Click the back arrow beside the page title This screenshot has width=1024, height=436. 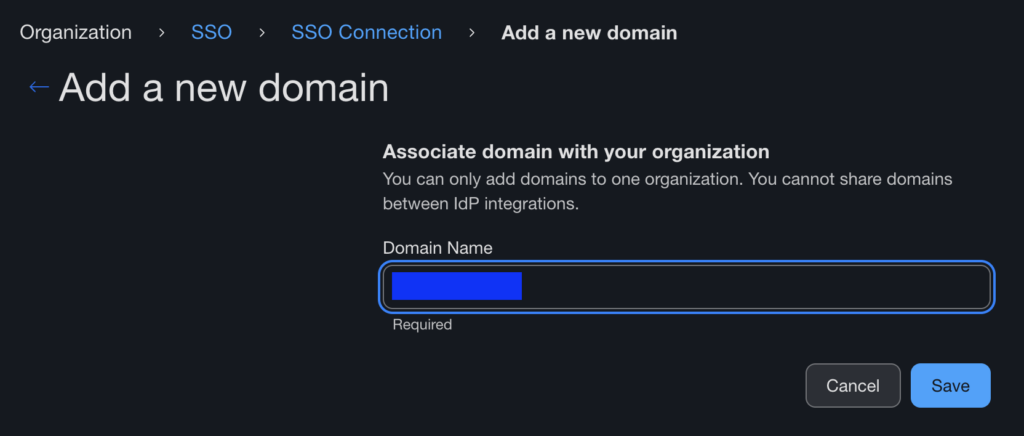38,88
